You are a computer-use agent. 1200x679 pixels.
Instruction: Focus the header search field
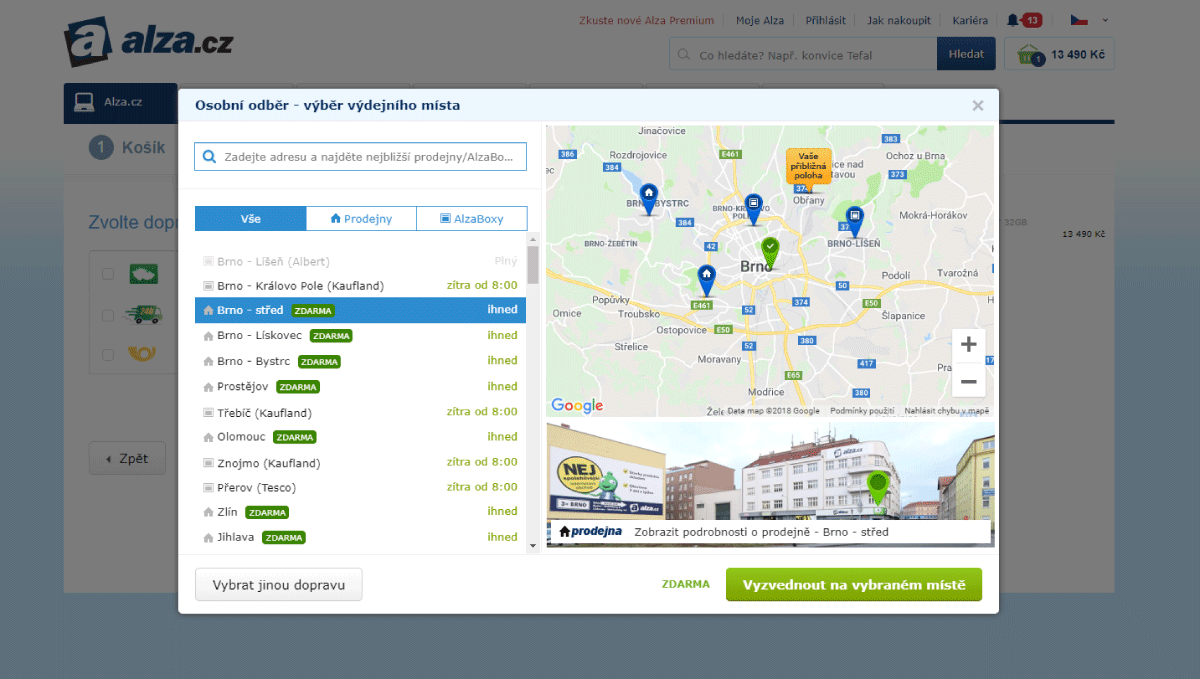(803, 54)
